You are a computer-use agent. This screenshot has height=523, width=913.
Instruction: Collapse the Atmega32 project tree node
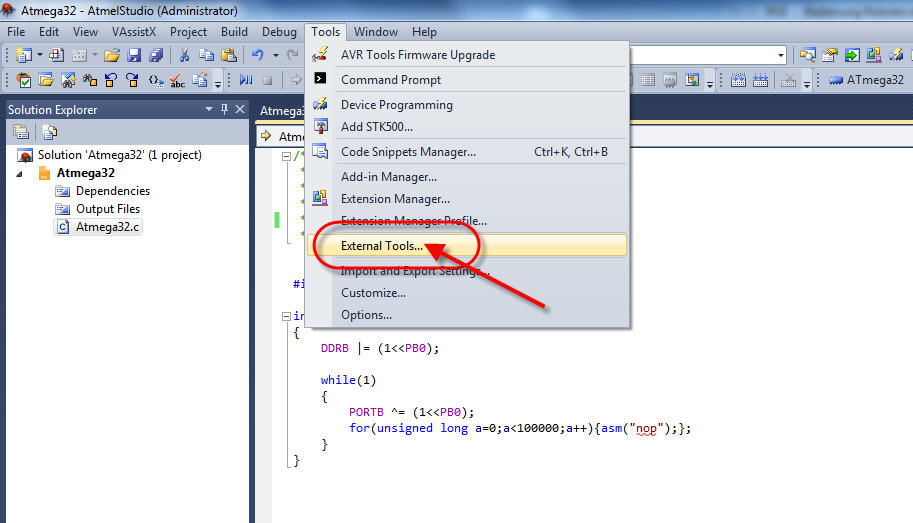(19, 174)
